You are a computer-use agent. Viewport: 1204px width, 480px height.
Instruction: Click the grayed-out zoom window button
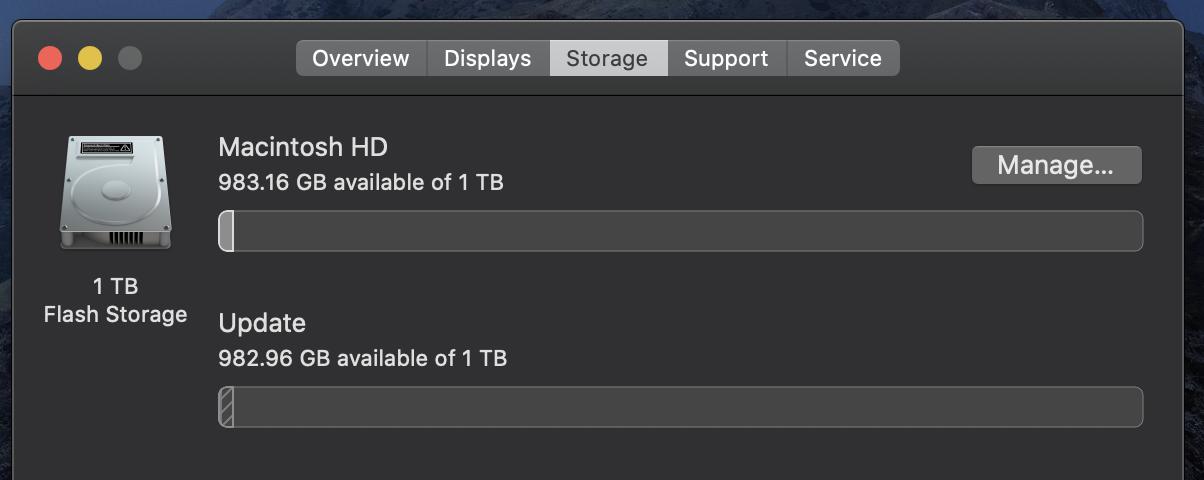(x=130, y=58)
